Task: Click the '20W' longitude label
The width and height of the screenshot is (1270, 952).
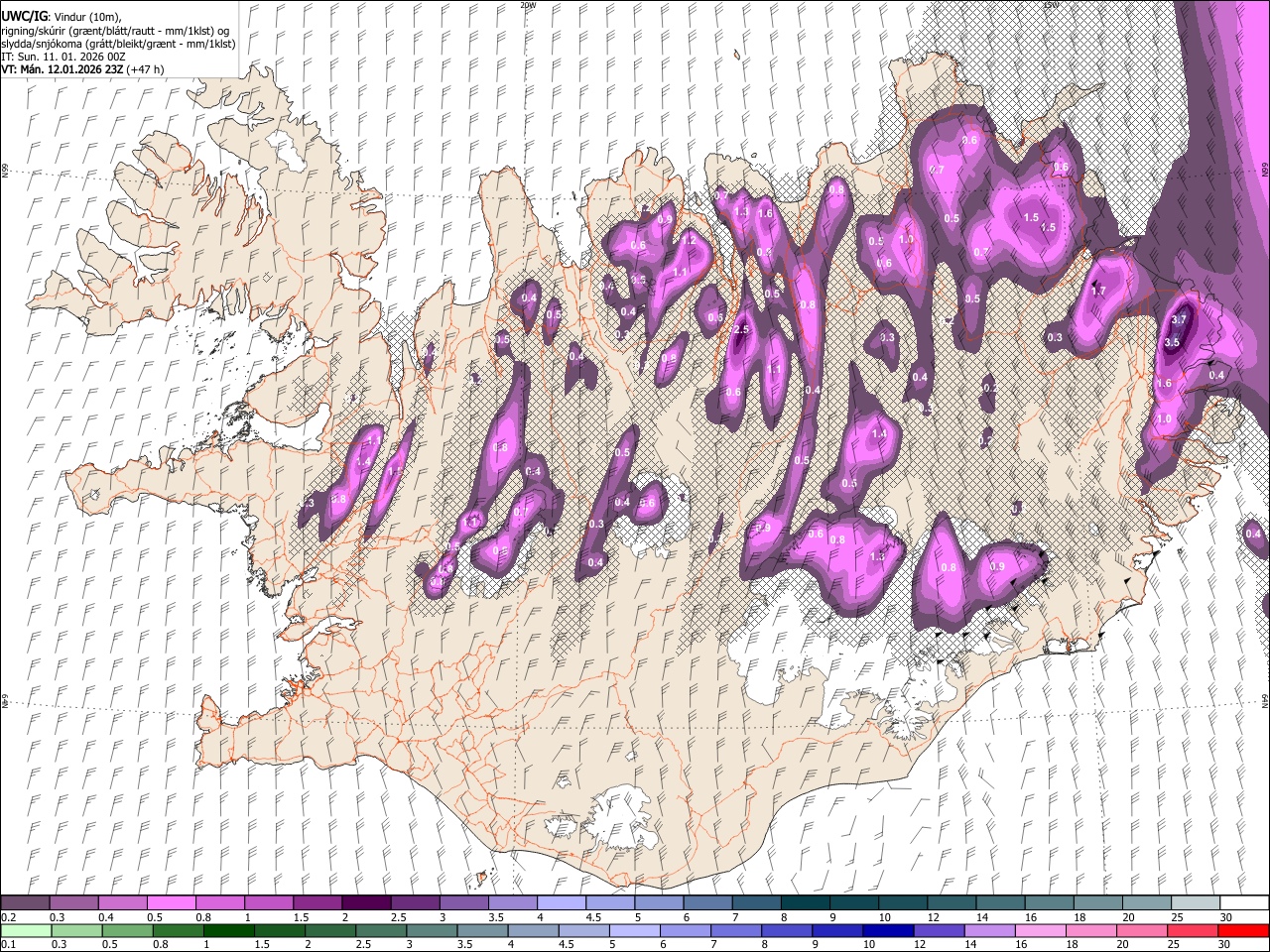Action: pos(527,5)
